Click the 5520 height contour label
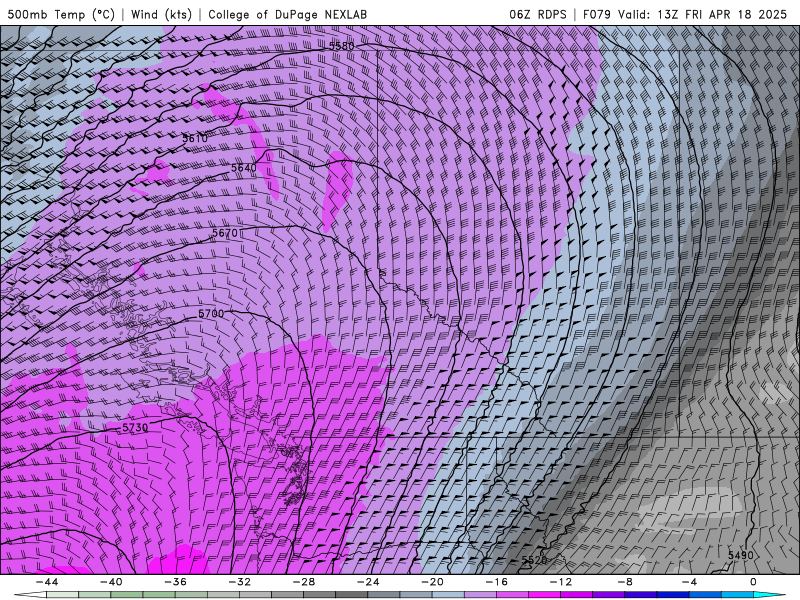This screenshot has width=800, height=600. click(534, 560)
